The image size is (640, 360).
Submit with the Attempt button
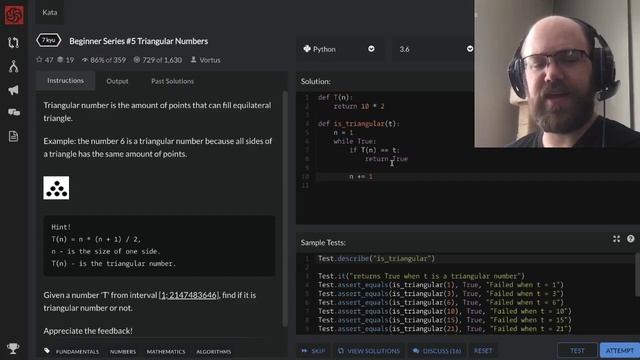620,351
